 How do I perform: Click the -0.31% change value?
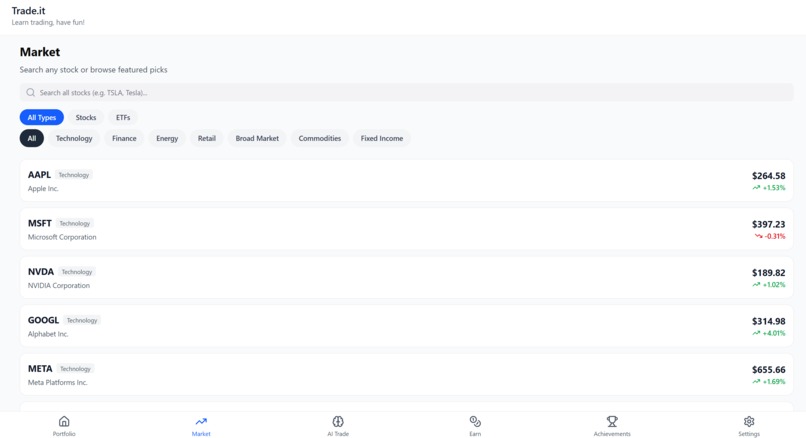775,236
